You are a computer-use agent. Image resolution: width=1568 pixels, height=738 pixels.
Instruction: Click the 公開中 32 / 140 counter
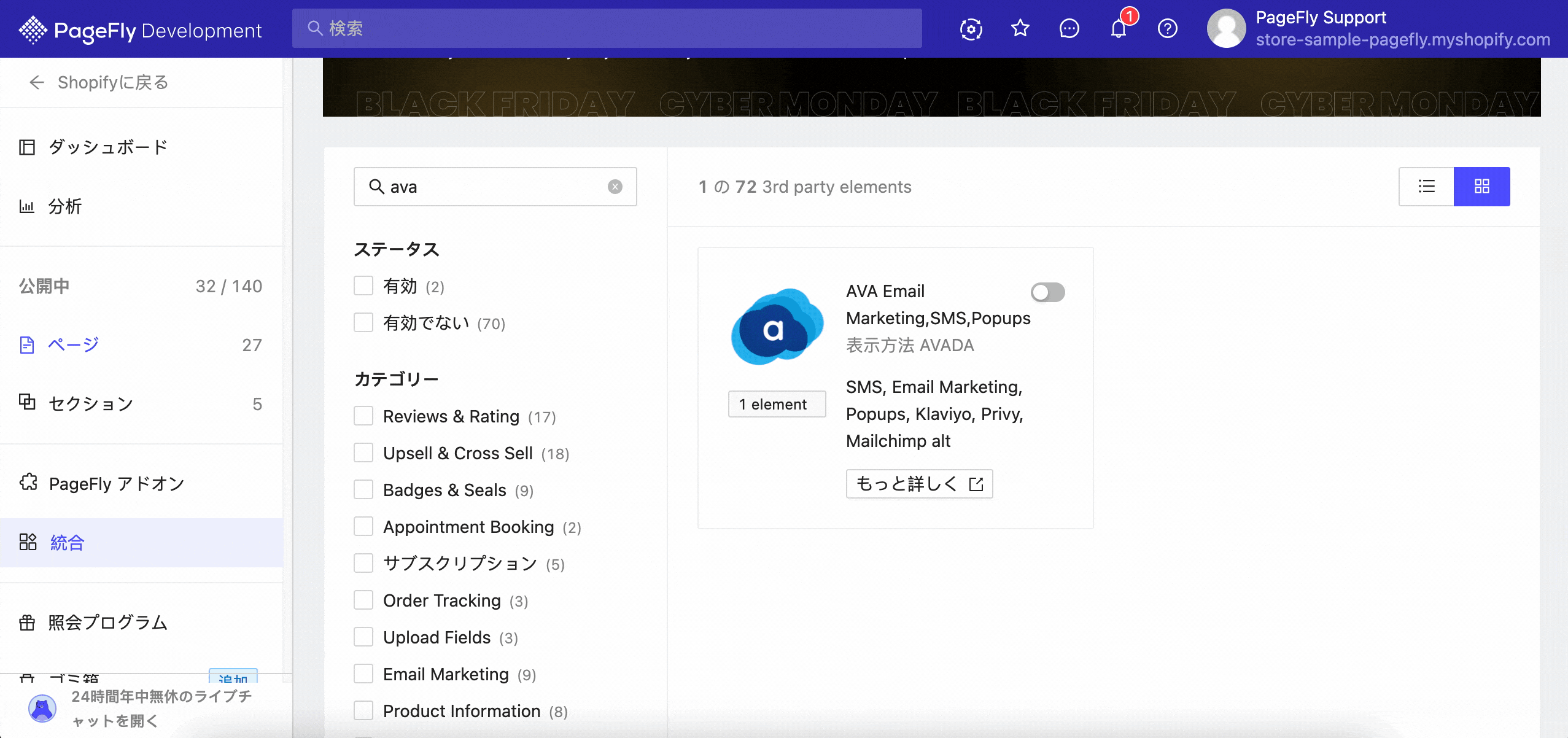[141, 286]
